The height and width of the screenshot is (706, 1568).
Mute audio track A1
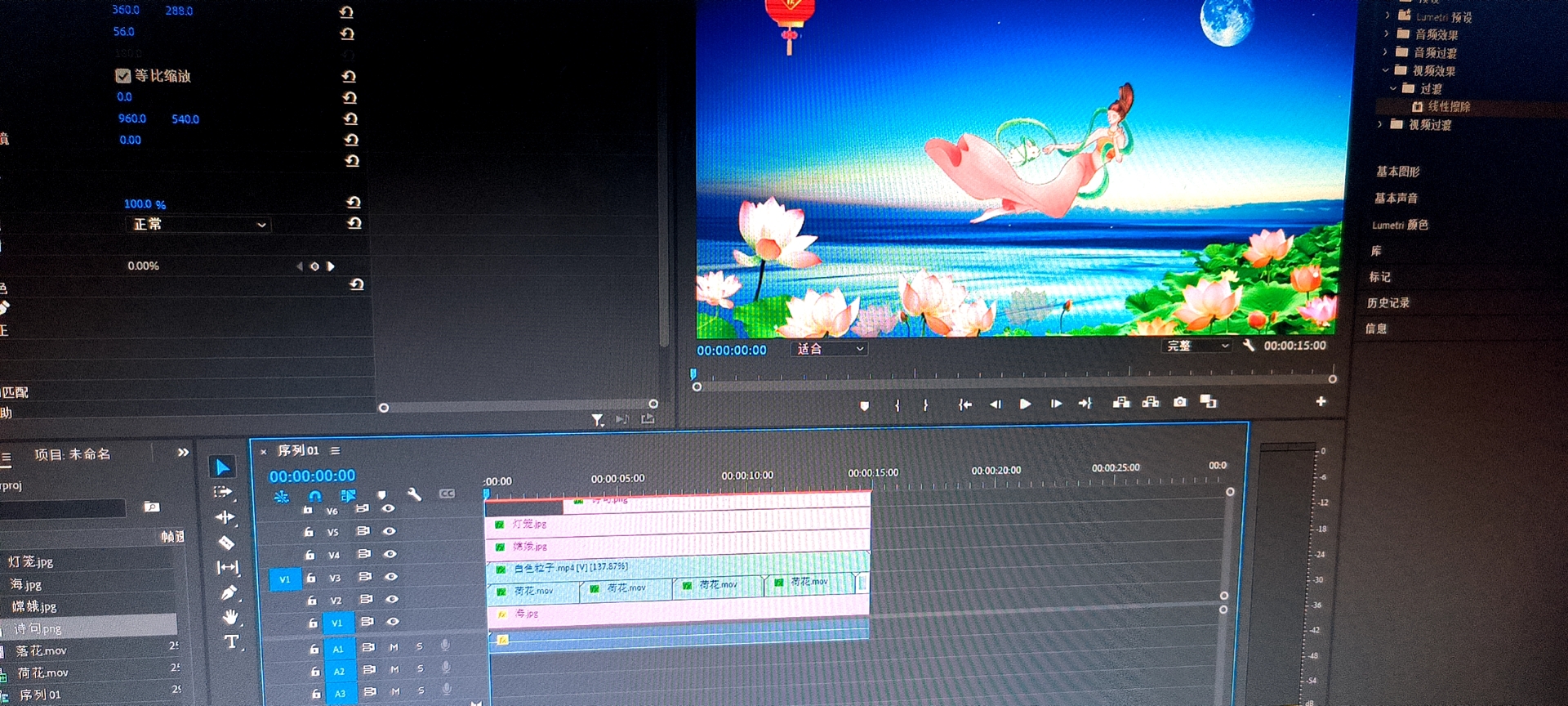(x=394, y=647)
